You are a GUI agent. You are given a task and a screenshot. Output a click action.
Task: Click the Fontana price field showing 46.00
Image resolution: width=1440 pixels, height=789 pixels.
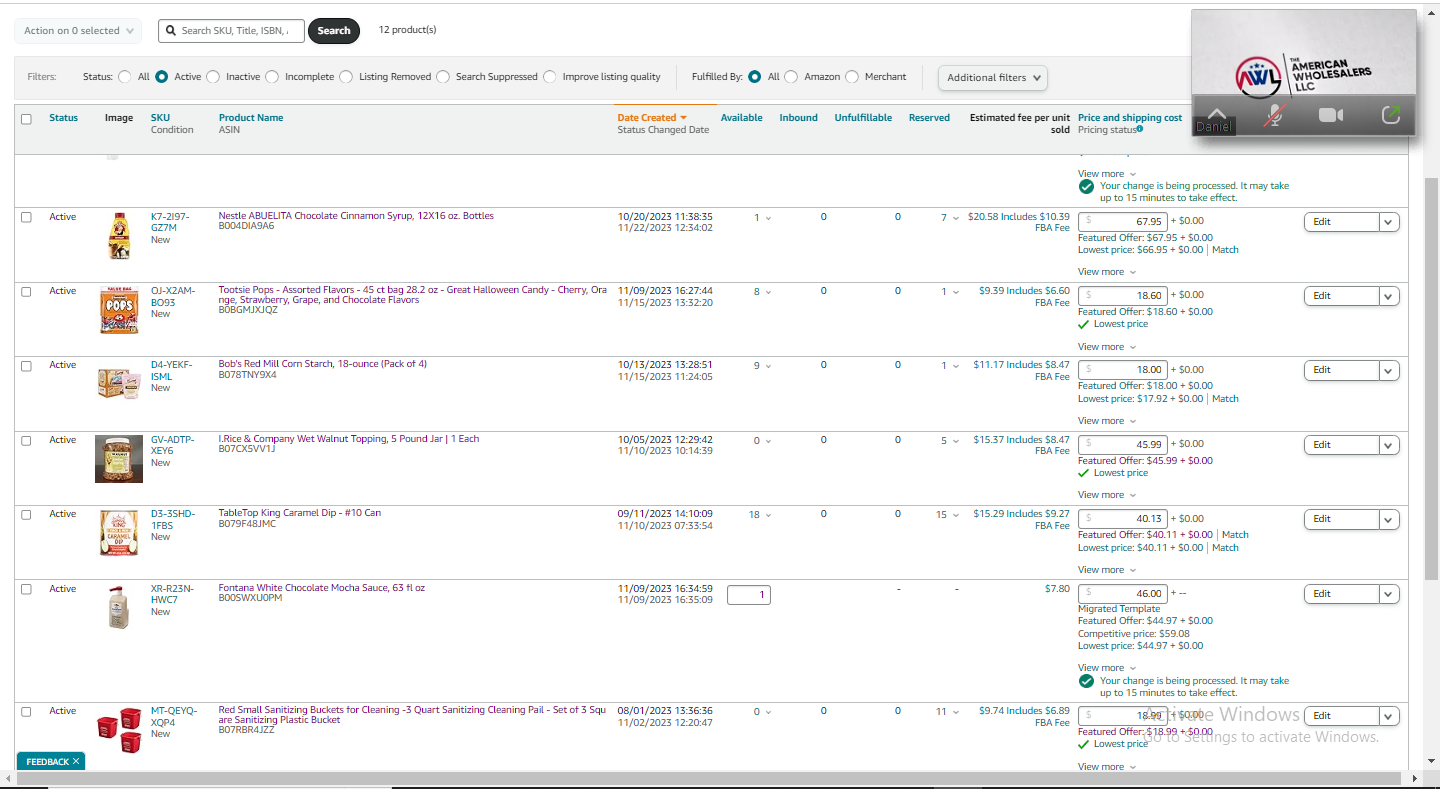pos(1123,593)
